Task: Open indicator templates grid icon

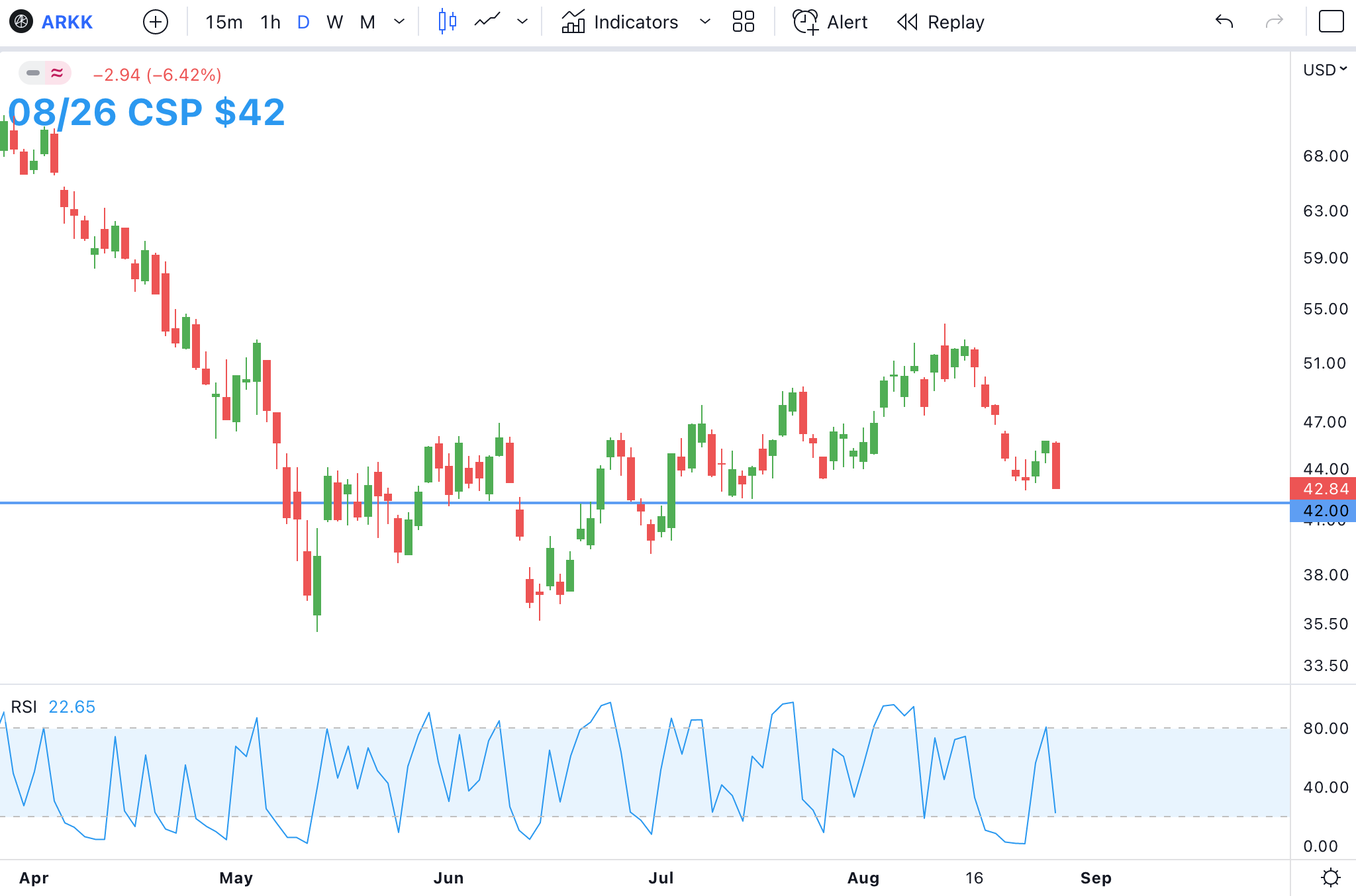Action: [744, 22]
